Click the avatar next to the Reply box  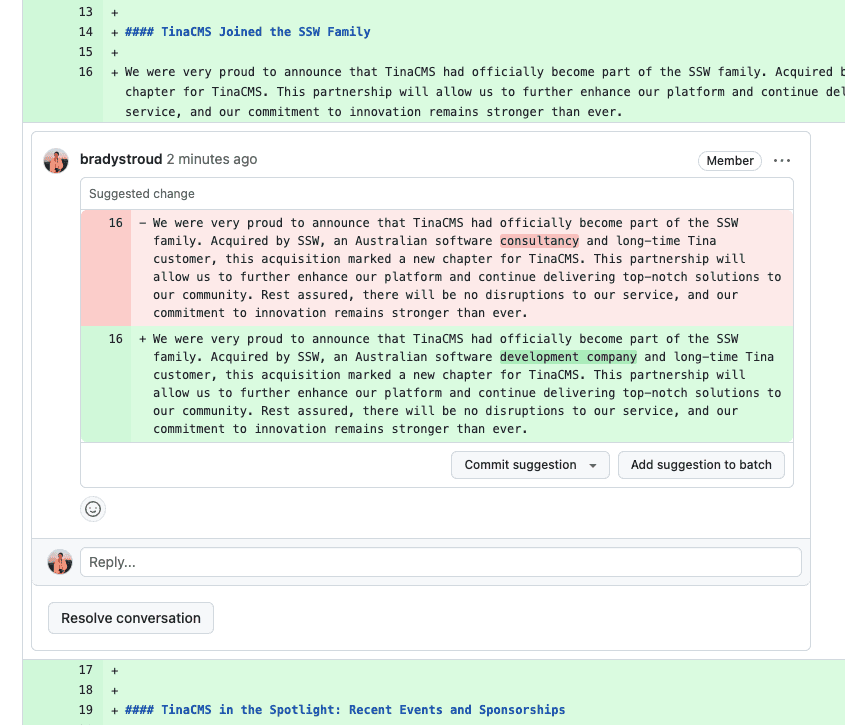(60, 562)
